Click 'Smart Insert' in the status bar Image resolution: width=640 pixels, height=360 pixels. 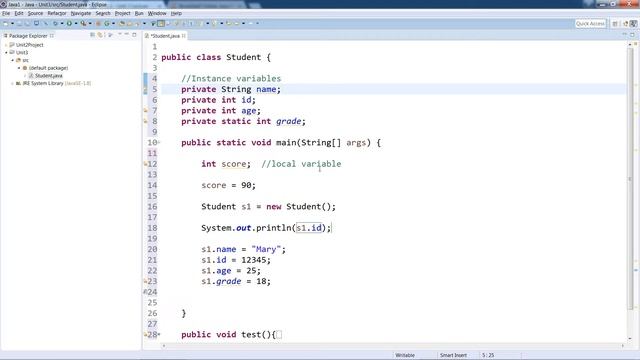453,355
